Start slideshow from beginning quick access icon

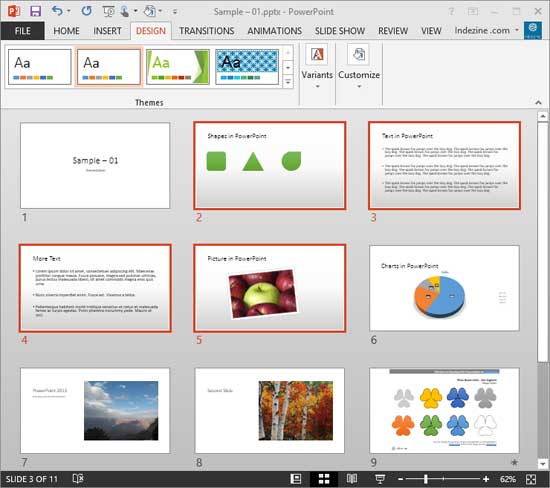click(108, 12)
